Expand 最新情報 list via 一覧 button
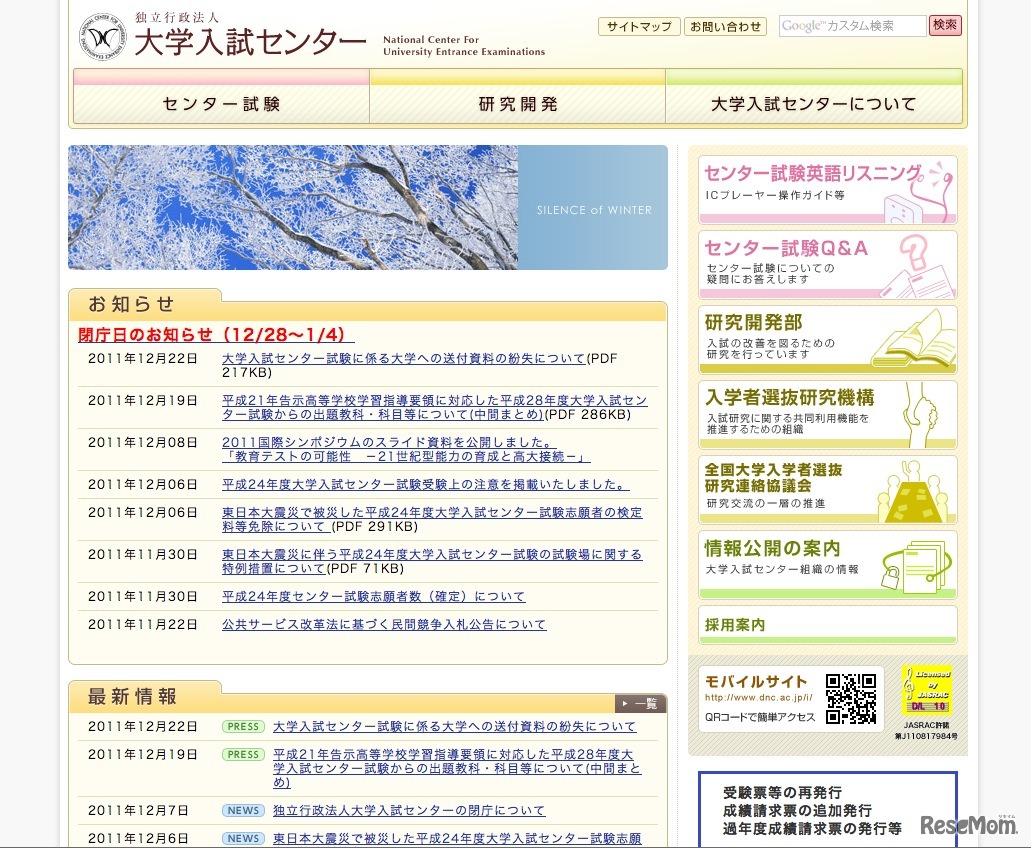The width and height of the screenshot is (1031, 848). [x=640, y=703]
